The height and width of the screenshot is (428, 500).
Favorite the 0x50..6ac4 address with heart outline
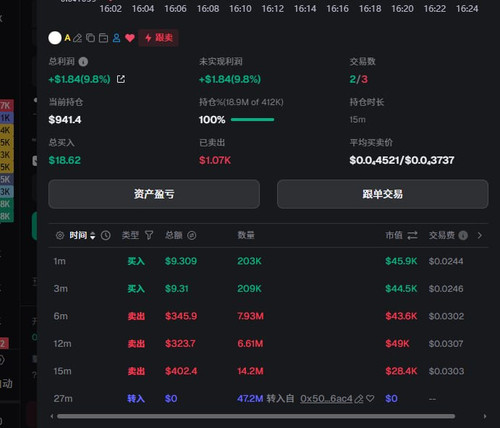(x=370, y=399)
